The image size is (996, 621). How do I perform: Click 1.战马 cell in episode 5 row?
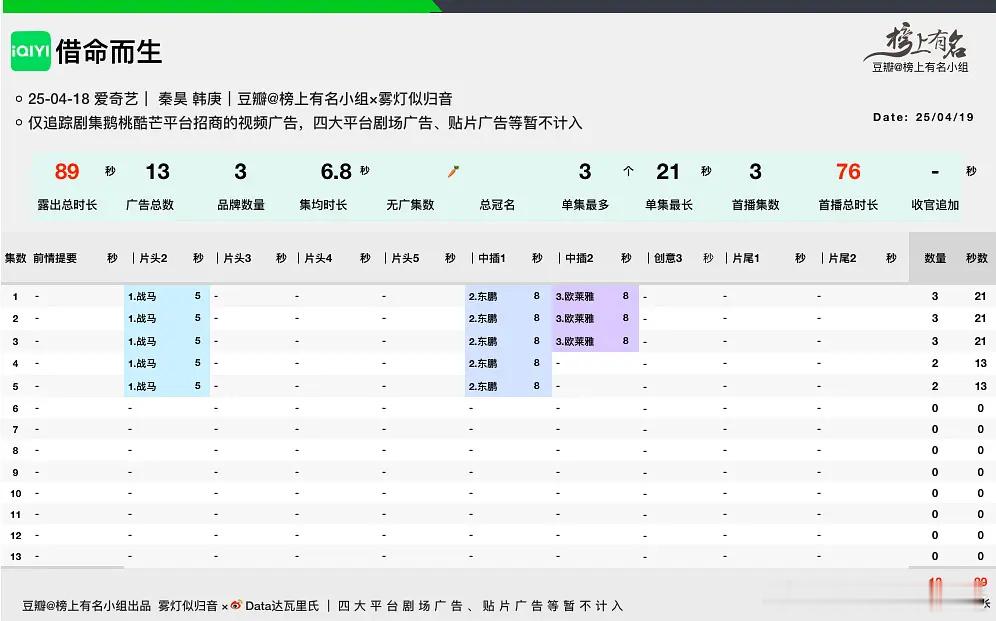142,386
